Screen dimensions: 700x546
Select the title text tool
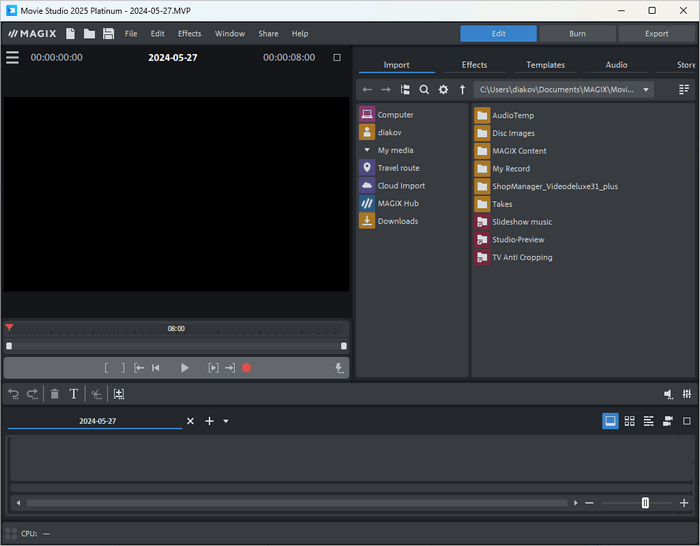(x=74, y=394)
